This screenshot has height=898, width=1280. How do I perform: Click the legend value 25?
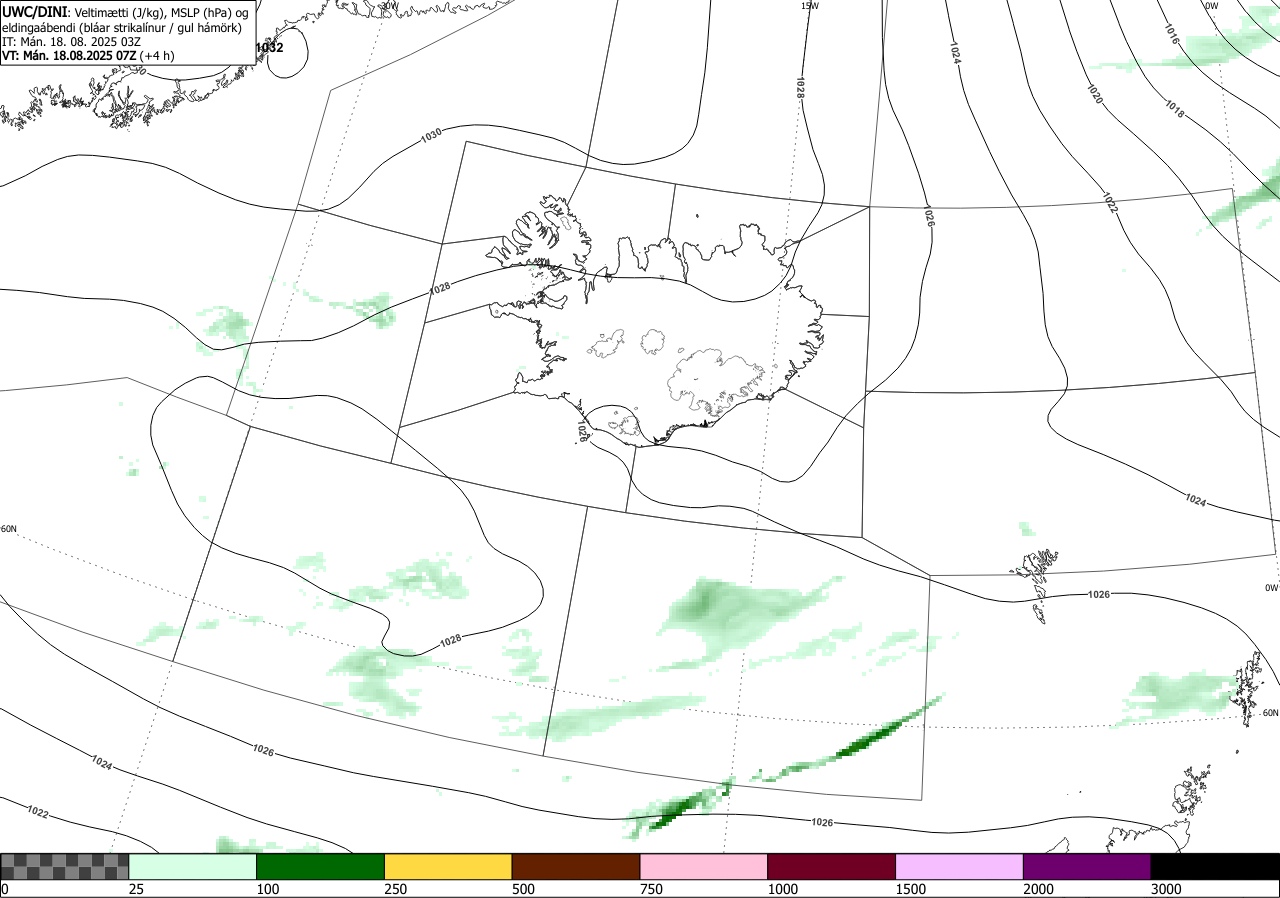pos(137,889)
